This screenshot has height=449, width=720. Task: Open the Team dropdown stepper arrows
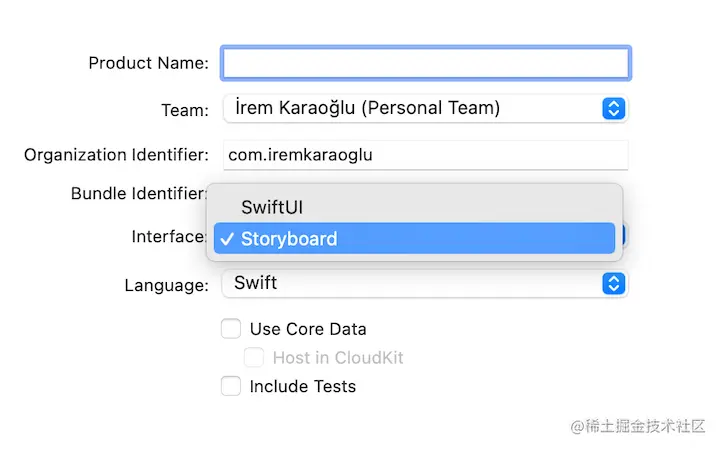pos(613,109)
